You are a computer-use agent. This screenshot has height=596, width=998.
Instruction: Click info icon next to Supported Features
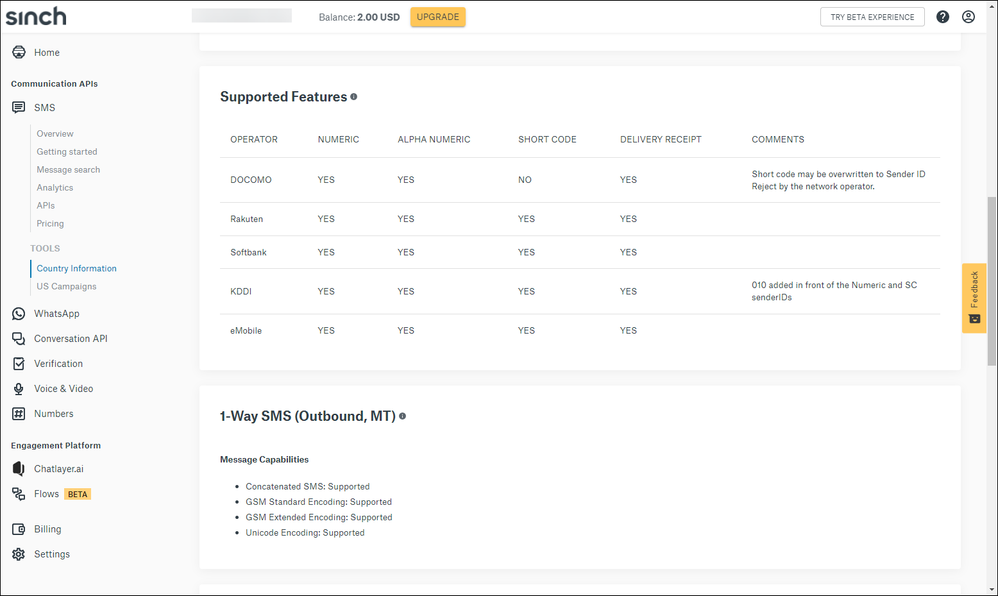point(353,97)
